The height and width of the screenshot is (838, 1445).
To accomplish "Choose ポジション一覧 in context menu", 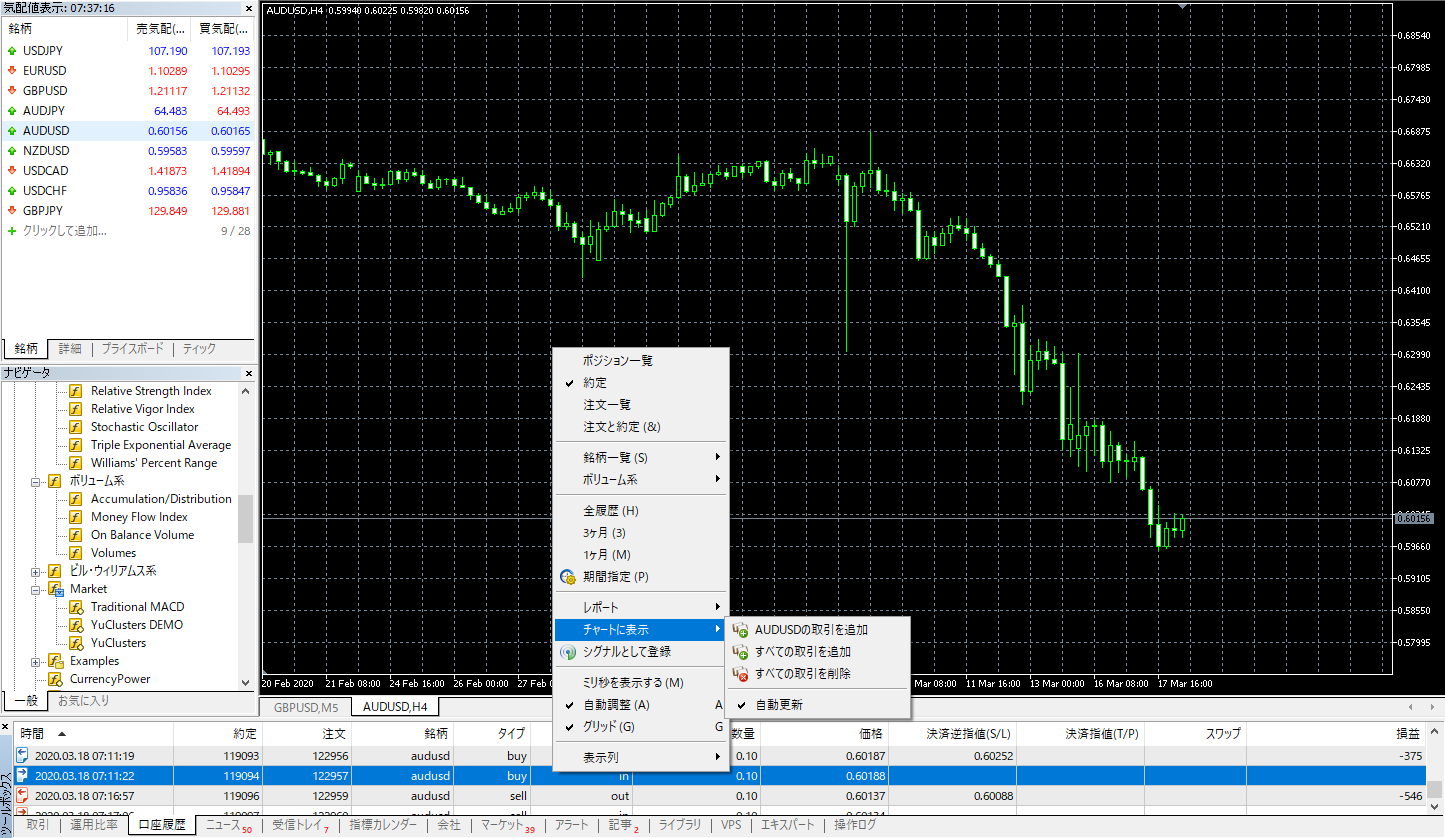I will [642, 361].
